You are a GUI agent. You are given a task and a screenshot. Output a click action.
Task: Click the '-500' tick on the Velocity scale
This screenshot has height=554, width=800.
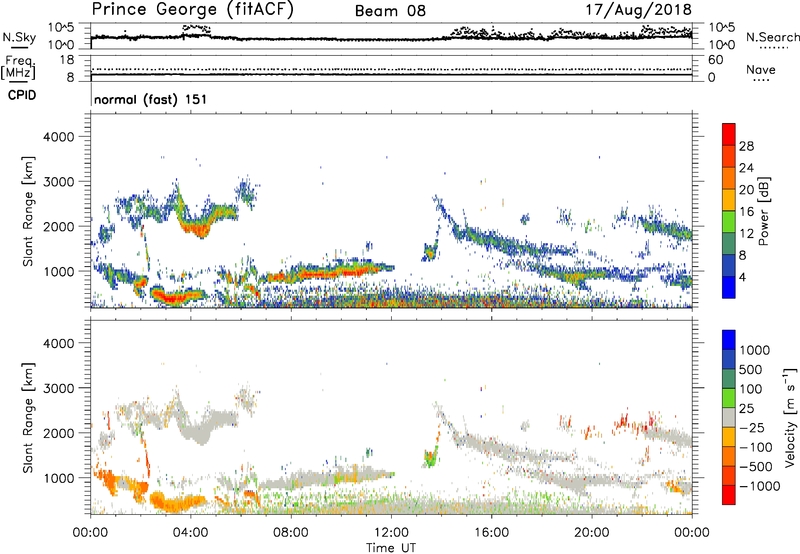click(x=756, y=467)
